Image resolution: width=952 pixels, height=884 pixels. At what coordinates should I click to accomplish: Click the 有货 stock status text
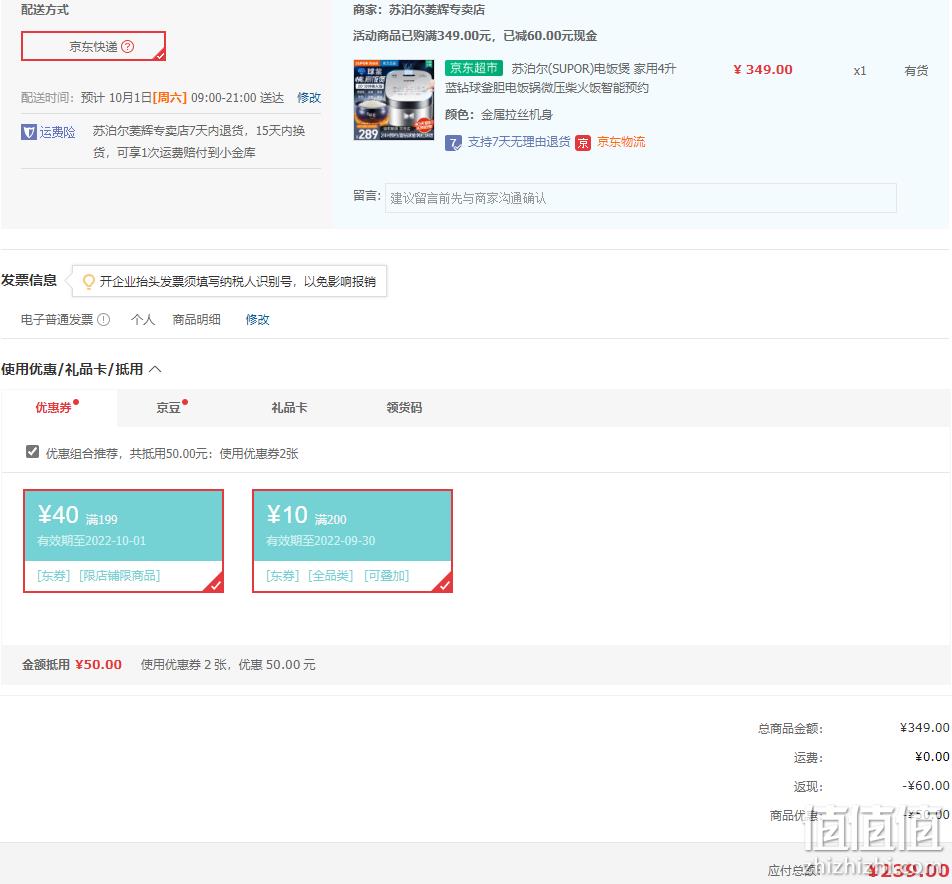(916, 71)
